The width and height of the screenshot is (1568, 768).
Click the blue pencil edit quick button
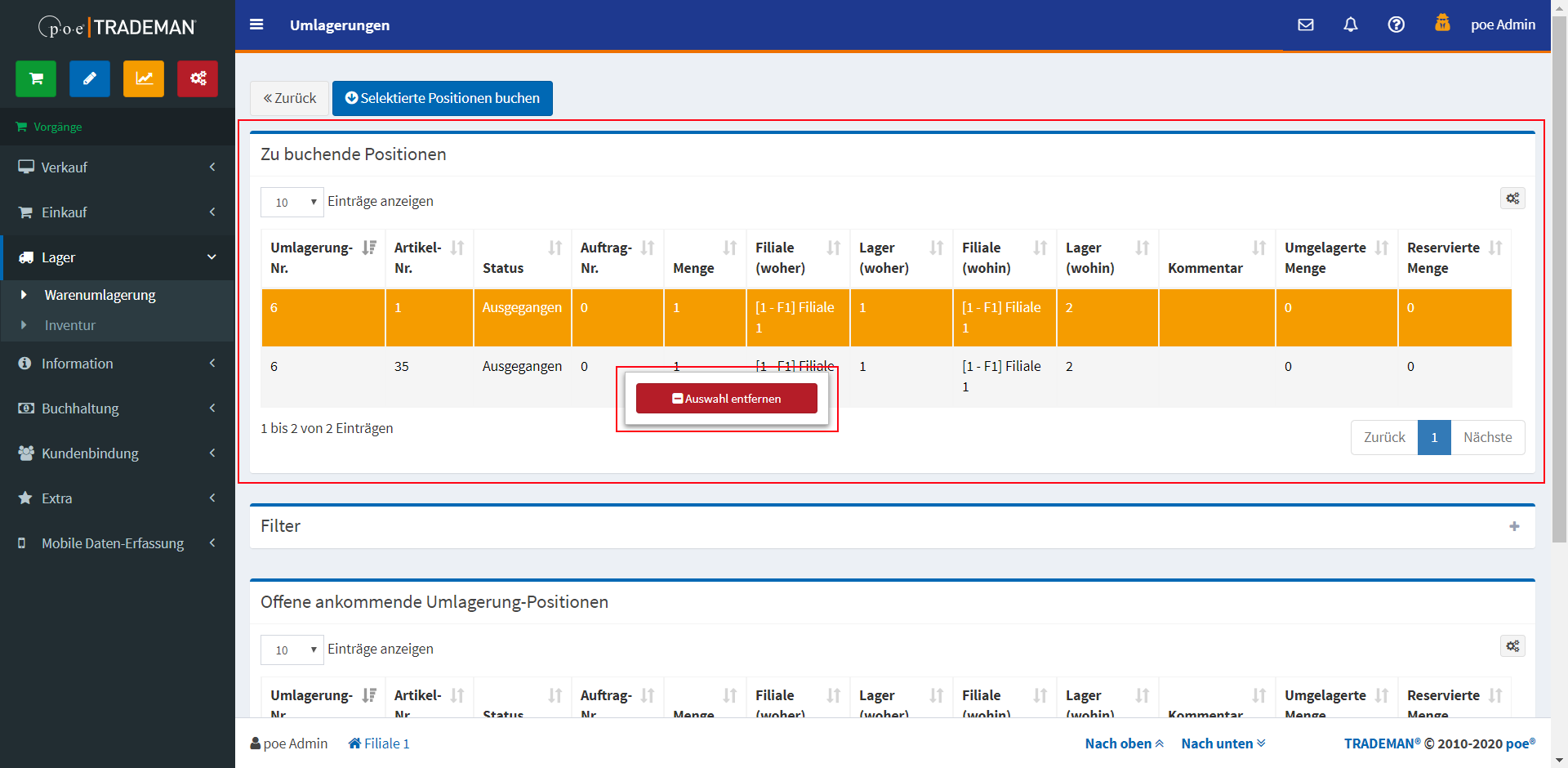(x=90, y=79)
